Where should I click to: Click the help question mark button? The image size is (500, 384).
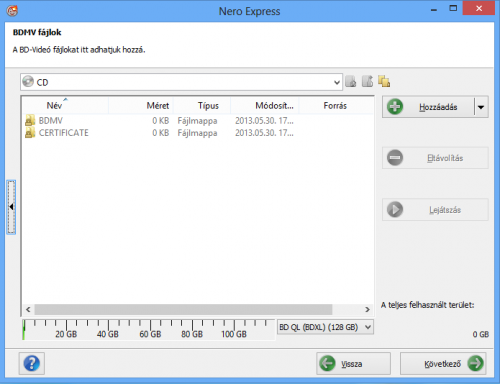(32, 363)
